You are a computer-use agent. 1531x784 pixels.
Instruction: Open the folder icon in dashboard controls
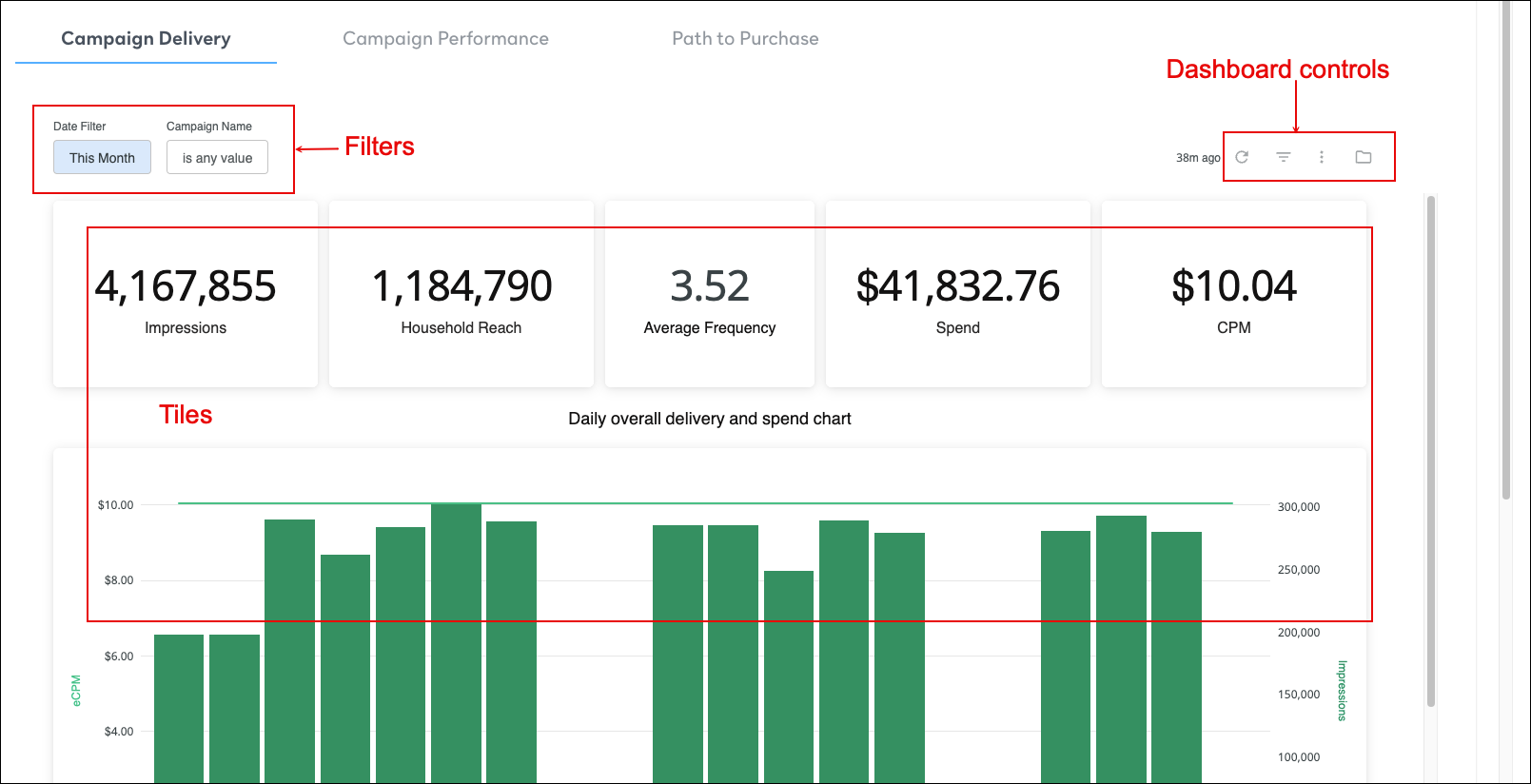point(1364,157)
